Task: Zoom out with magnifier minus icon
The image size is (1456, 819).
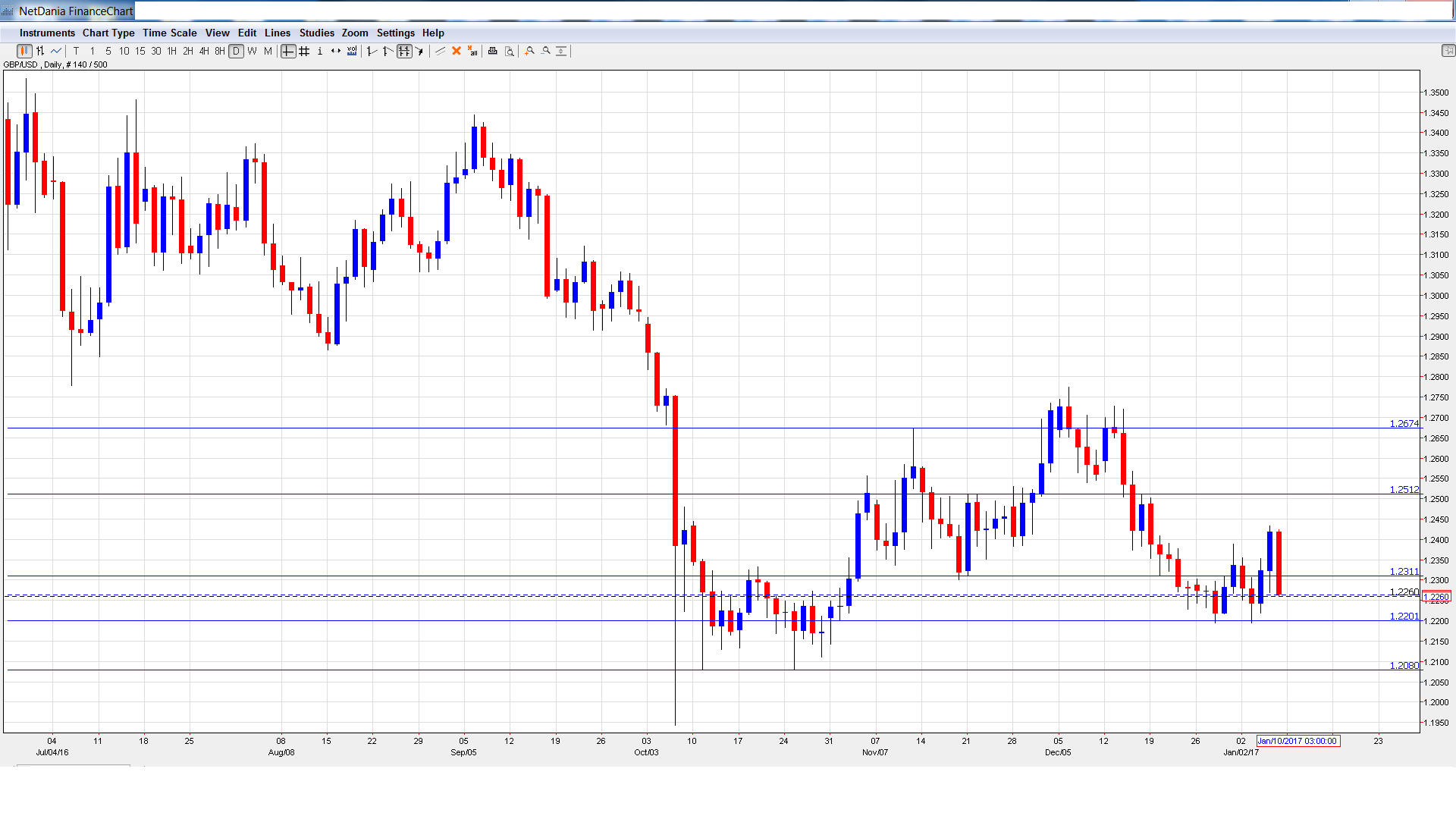Action: click(x=546, y=52)
